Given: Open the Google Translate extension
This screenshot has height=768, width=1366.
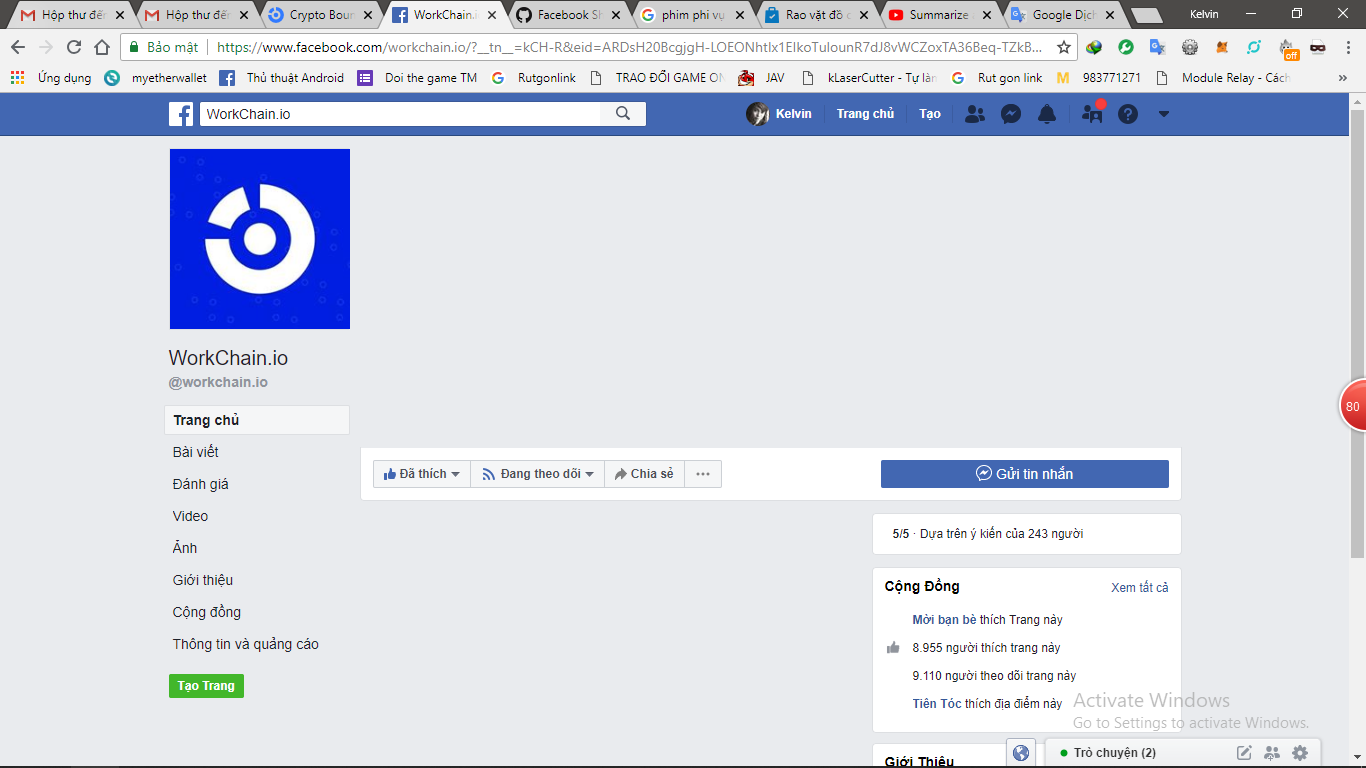Looking at the screenshot, I should pyautogui.click(x=1158, y=47).
